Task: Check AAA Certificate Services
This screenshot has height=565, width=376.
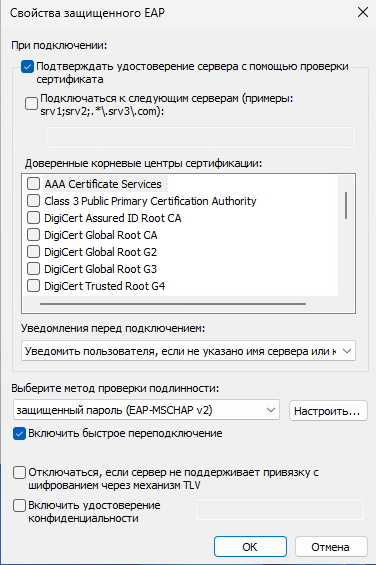Action: pyautogui.click(x=34, y=184)
